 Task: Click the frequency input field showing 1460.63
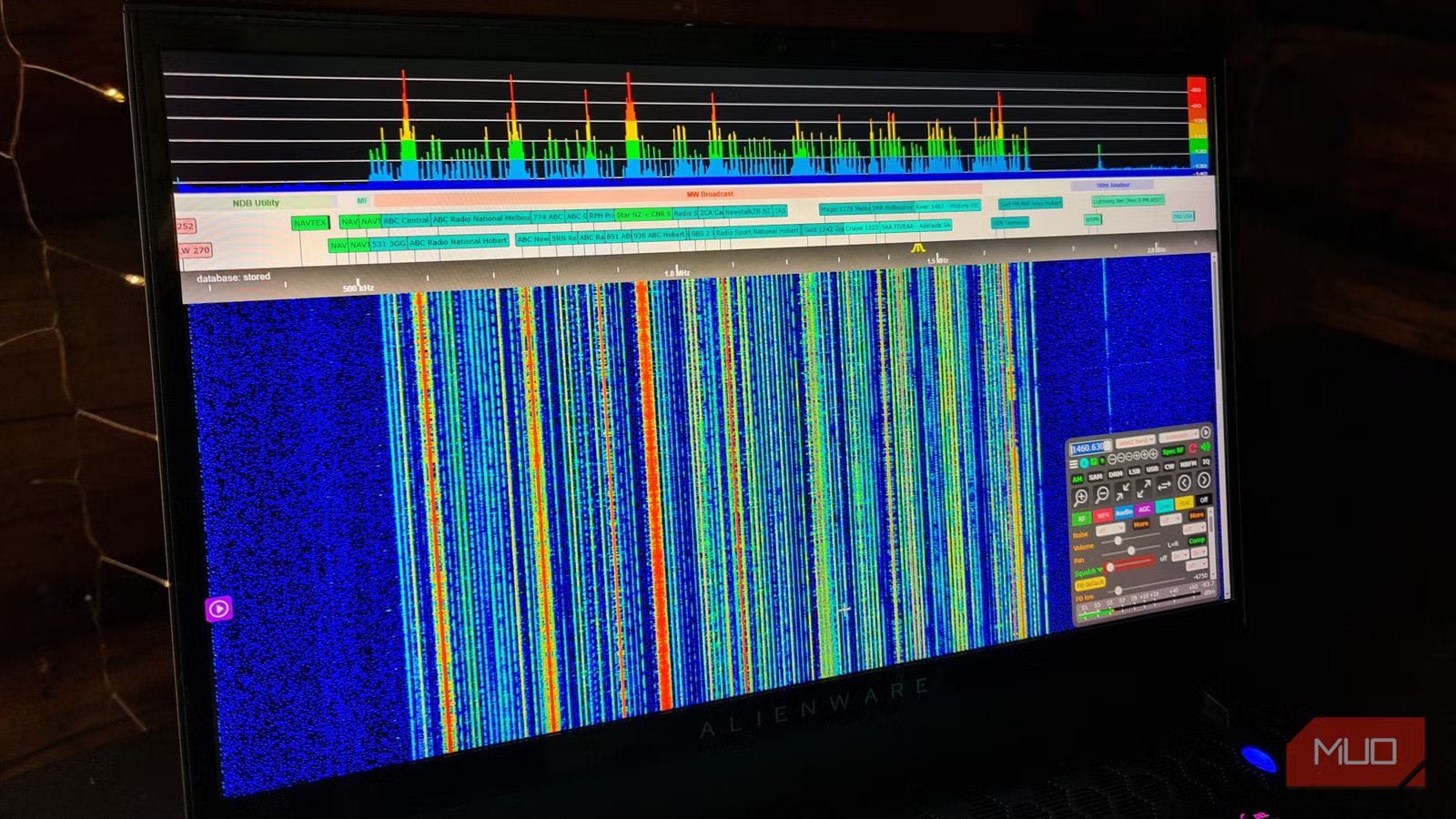(1090, 448)
